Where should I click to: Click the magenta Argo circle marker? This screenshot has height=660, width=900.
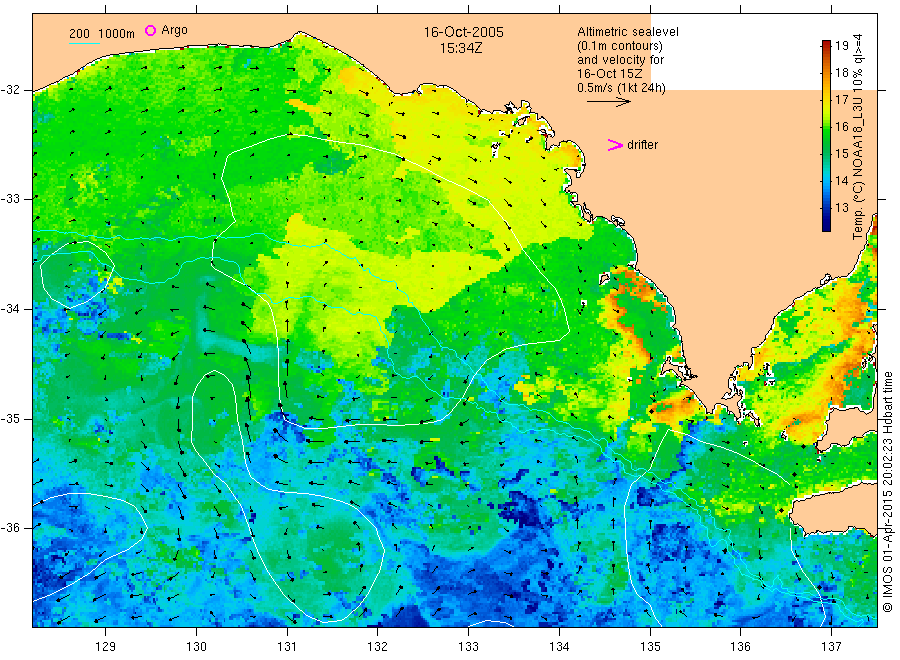click(150, 30)
